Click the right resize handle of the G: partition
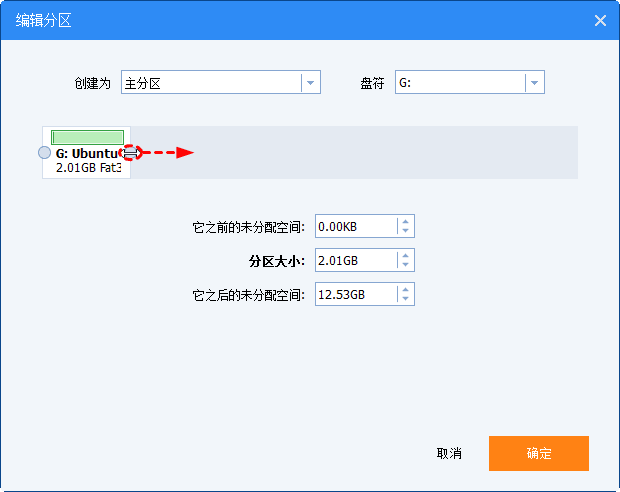620x492 pixels. point(131,153)
